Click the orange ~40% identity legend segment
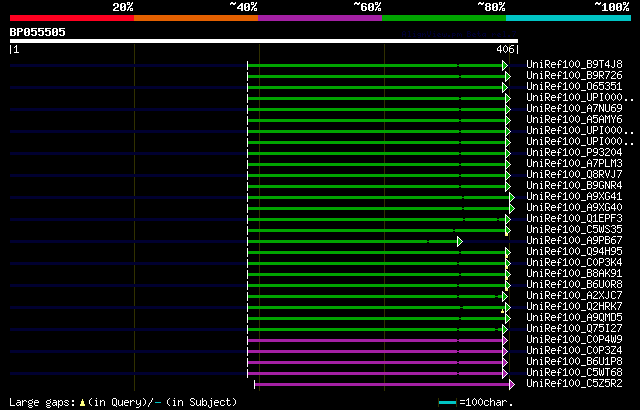This screenshot has width=640, height=410. 196,18
